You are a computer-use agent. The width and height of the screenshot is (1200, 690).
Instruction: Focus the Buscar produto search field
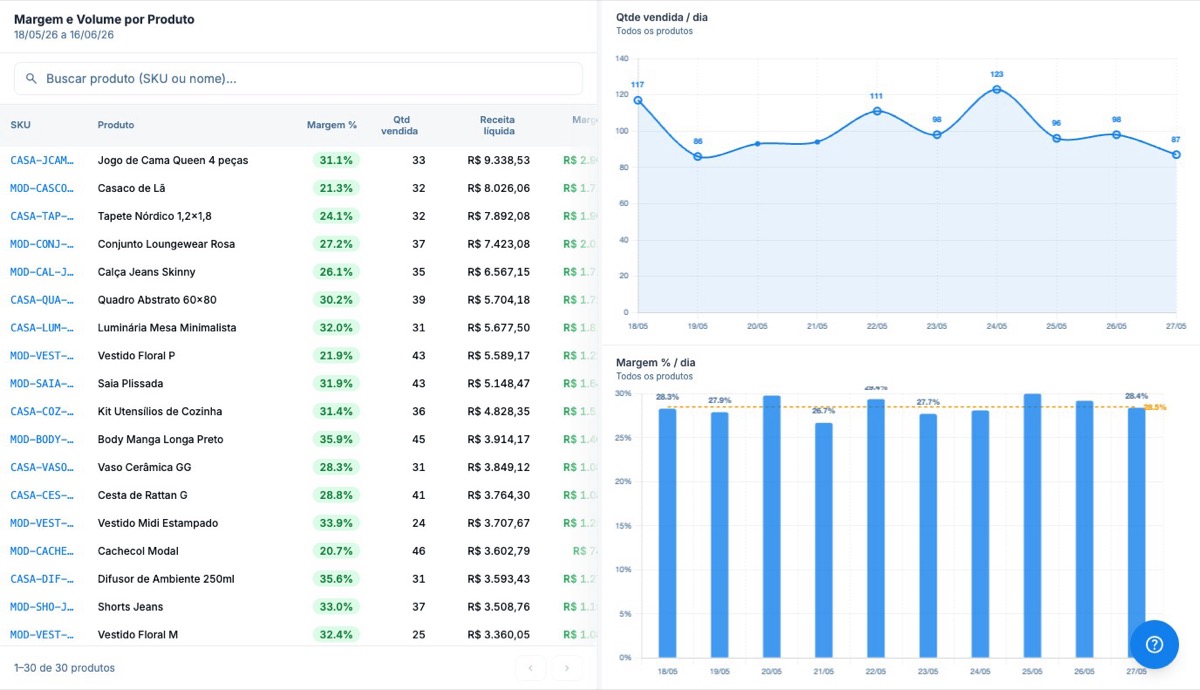pos(298,78)
